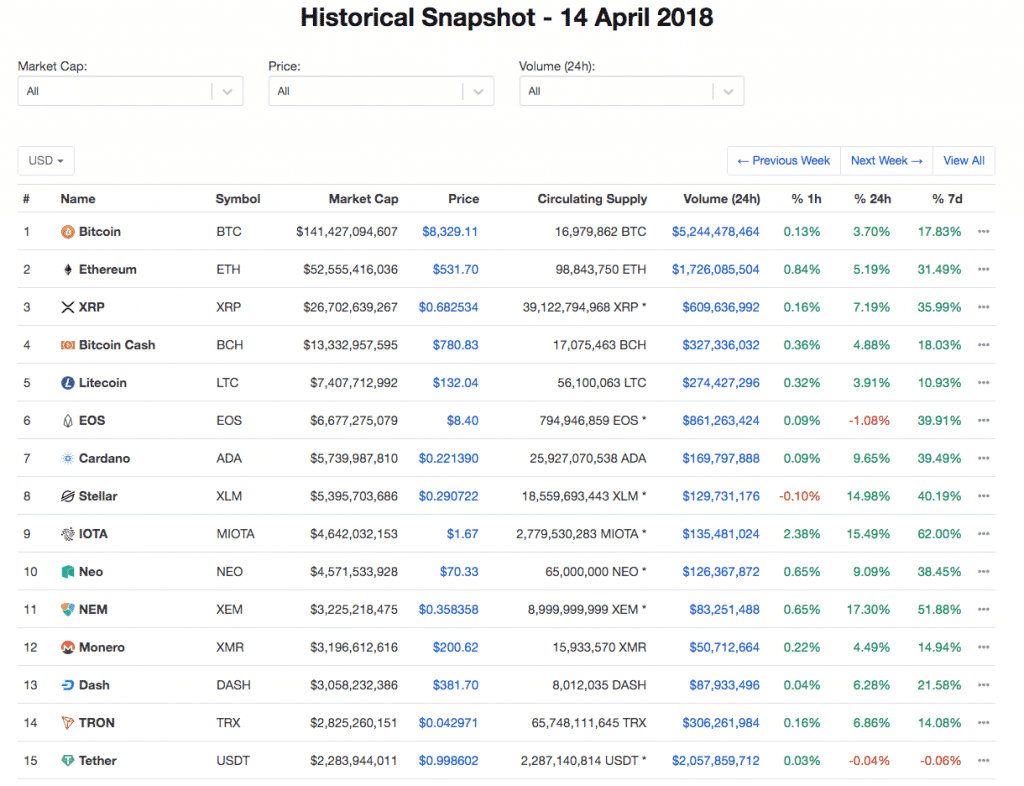Sort table by % 24h header
1024x786 pixels.
point(872,199)
